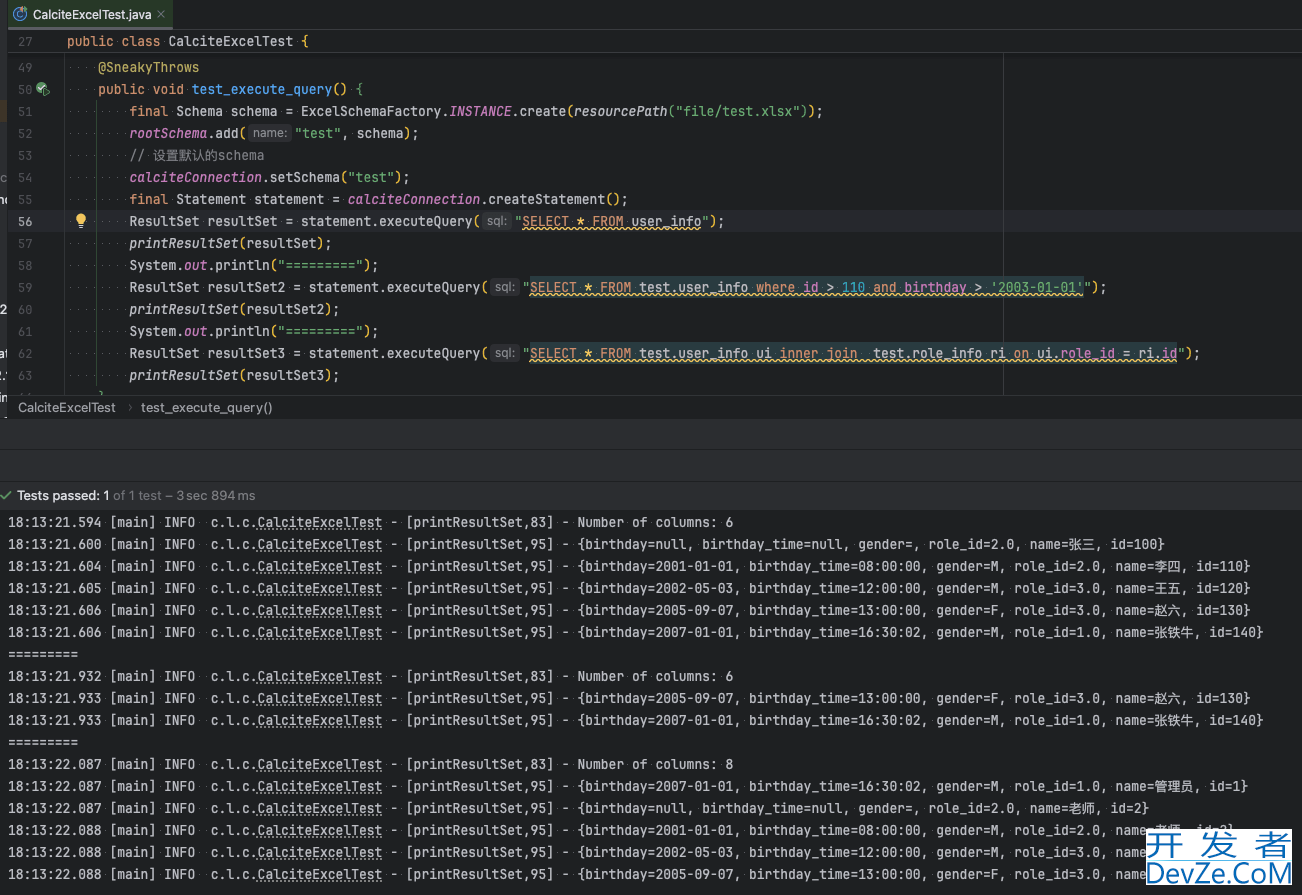Click the 'Number of columns: 8' log line

370,764
